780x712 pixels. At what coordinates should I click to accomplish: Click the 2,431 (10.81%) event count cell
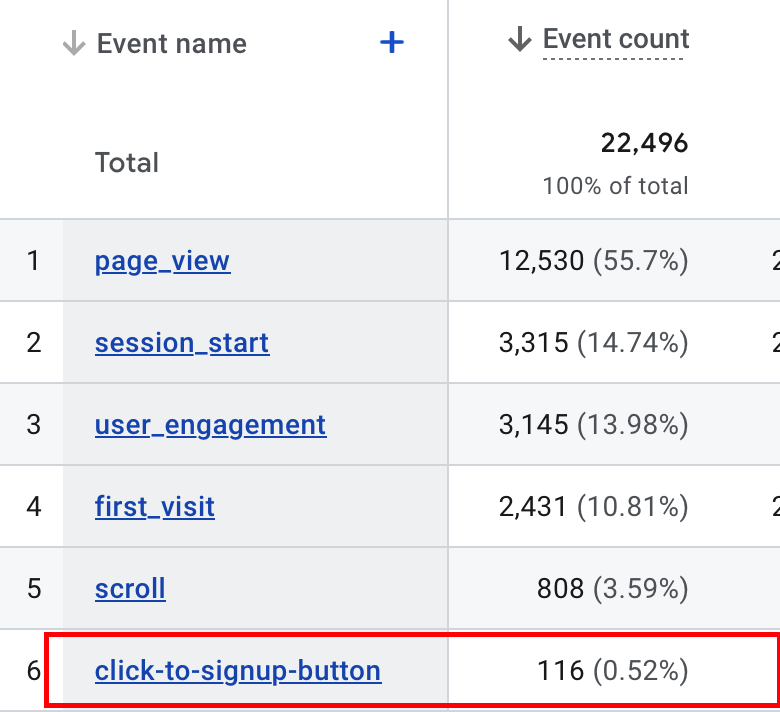click(593, 506)
